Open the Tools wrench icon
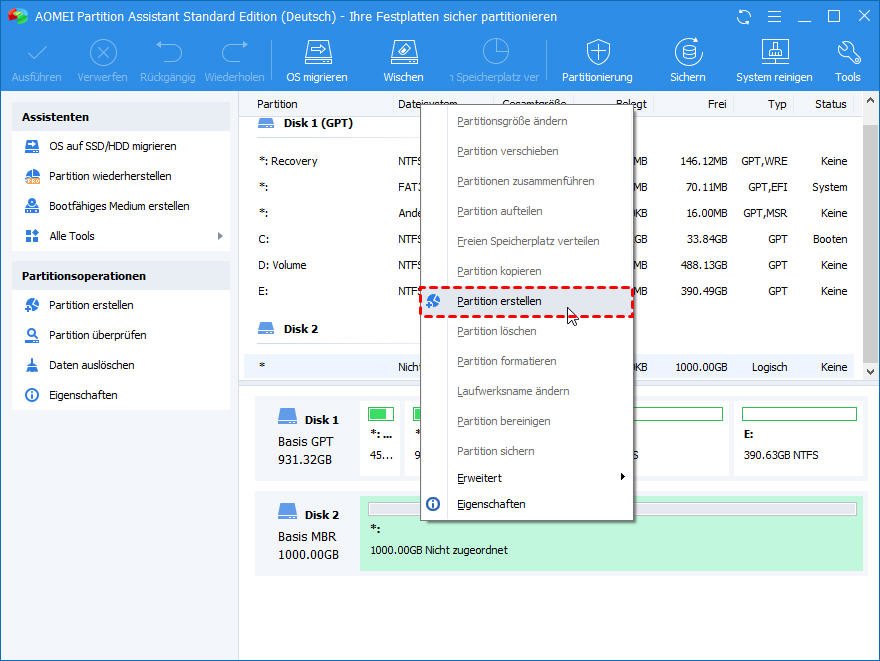880x661 pixels. tap(848, 52)
